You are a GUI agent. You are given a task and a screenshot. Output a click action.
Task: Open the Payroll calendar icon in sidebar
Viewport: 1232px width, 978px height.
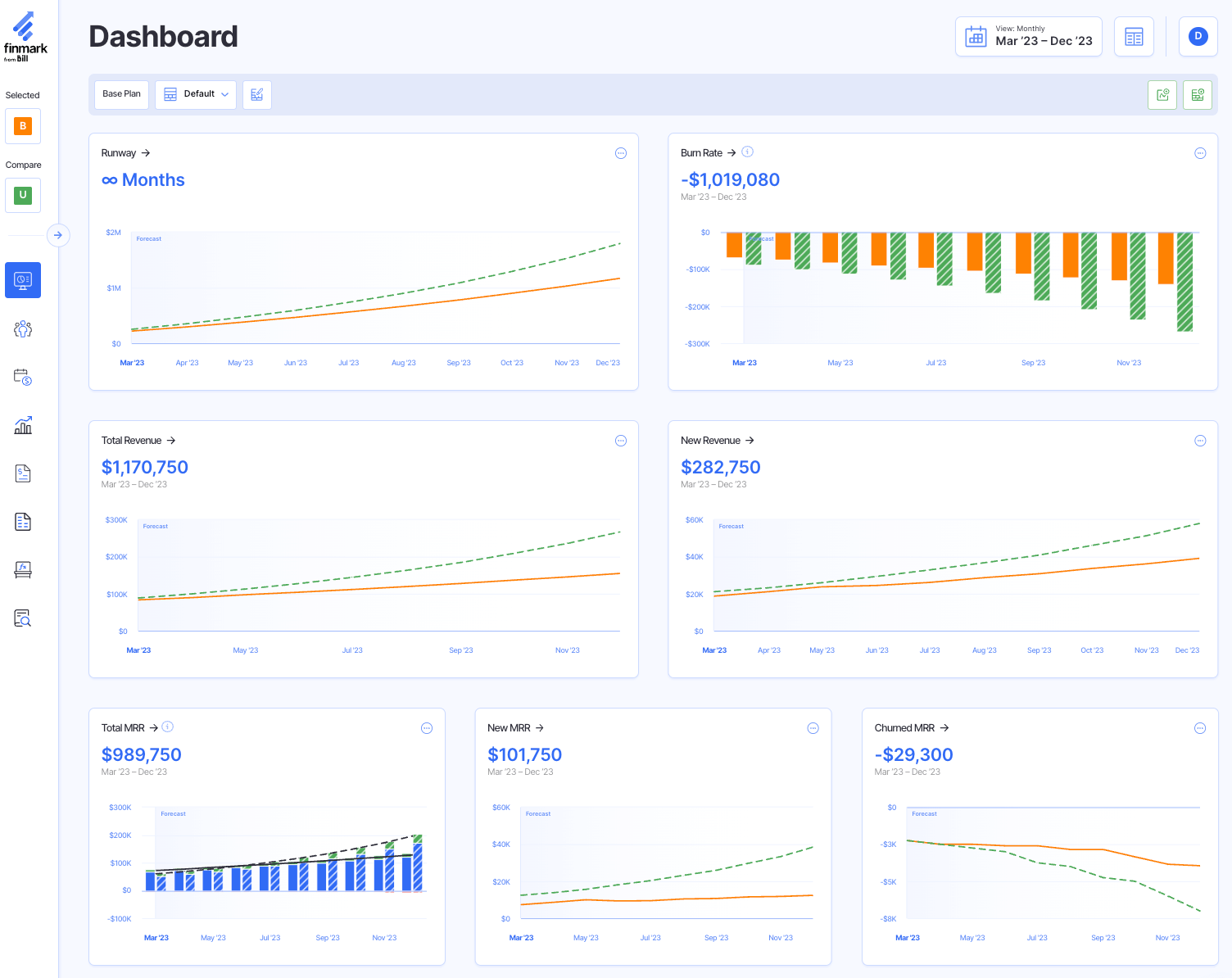22,377
